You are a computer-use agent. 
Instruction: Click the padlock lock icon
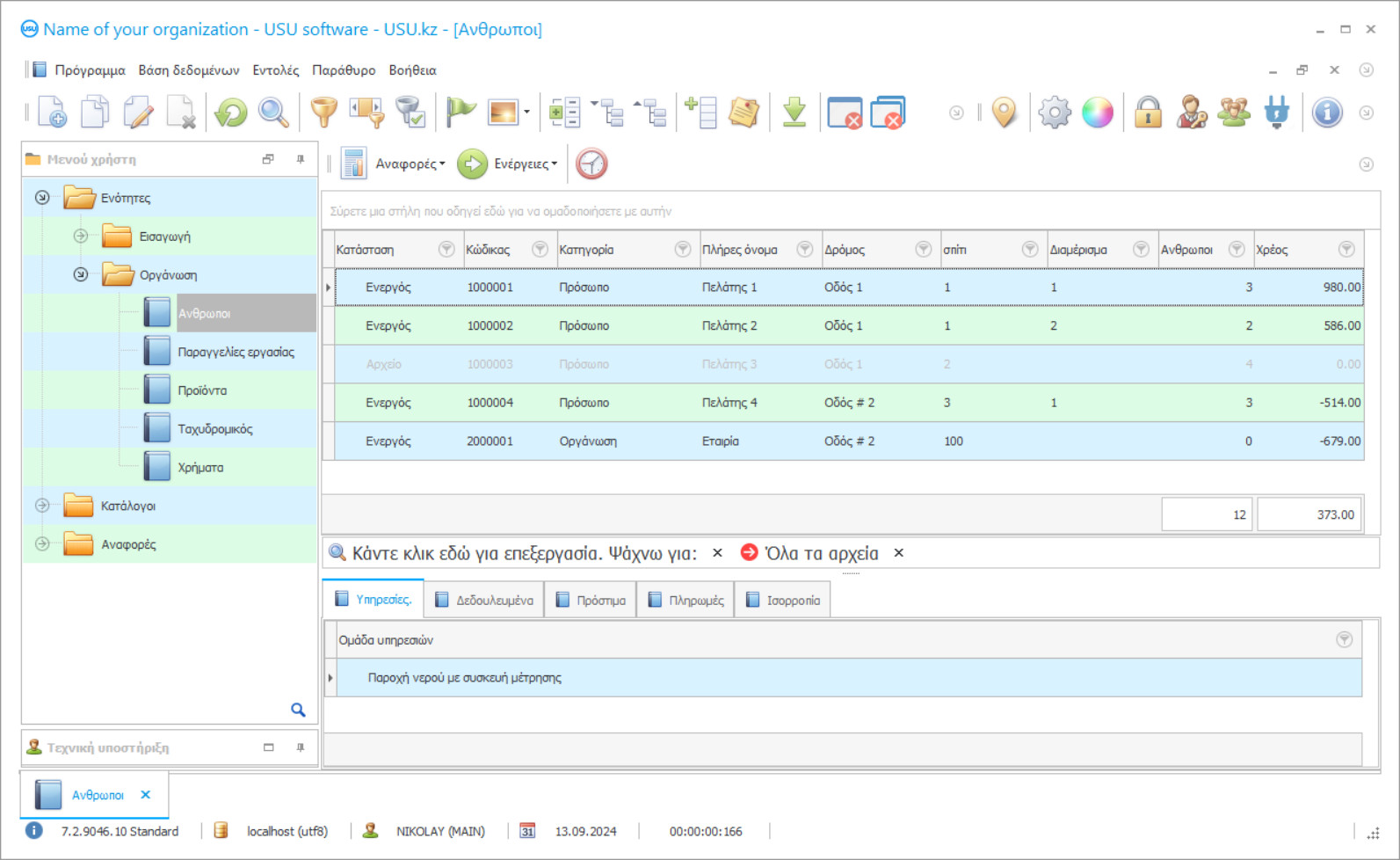click(1148, 113)
